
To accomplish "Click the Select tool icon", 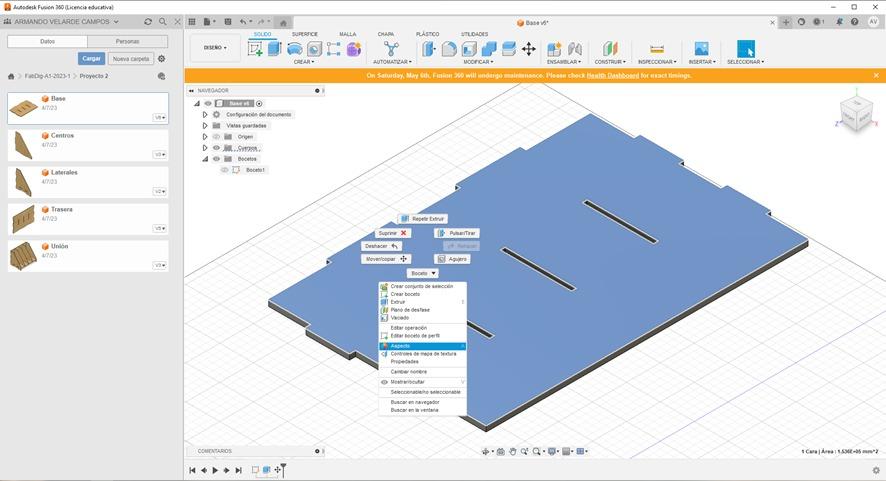I will coord(745,49).
